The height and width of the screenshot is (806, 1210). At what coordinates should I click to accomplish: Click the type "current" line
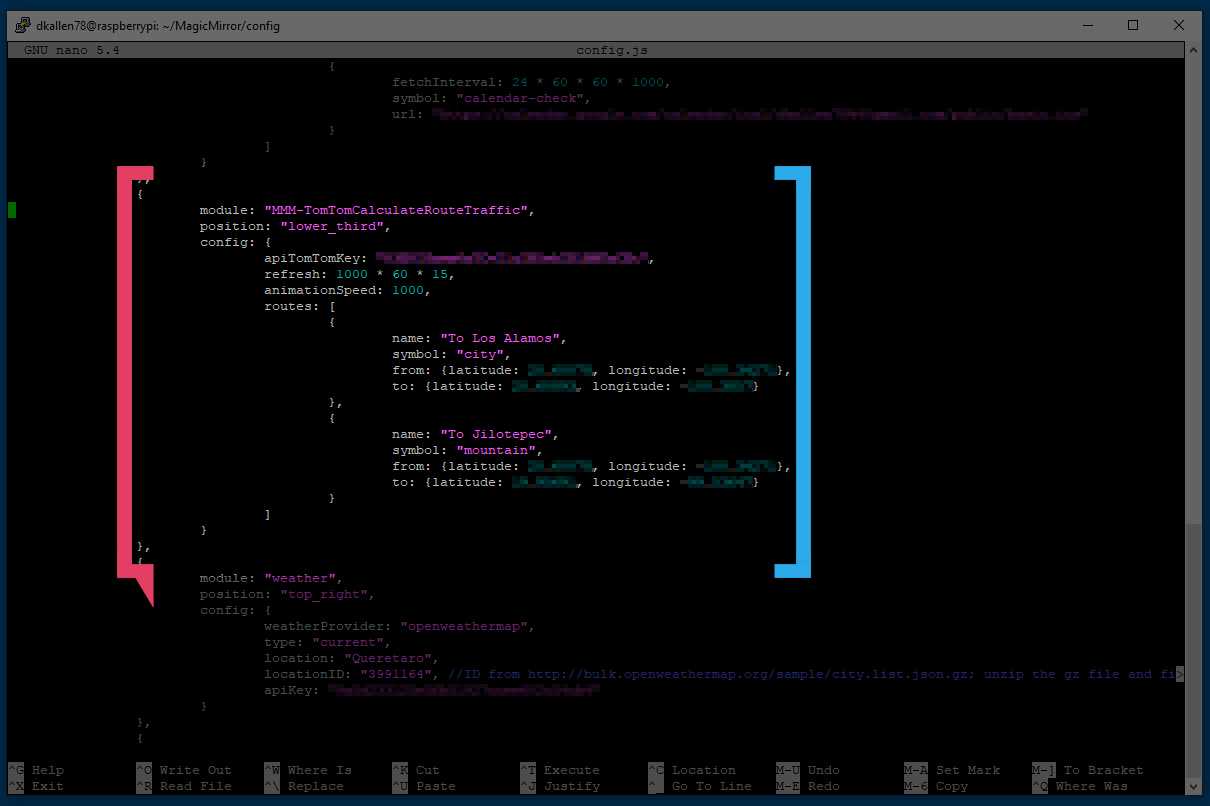coord(328,642)
